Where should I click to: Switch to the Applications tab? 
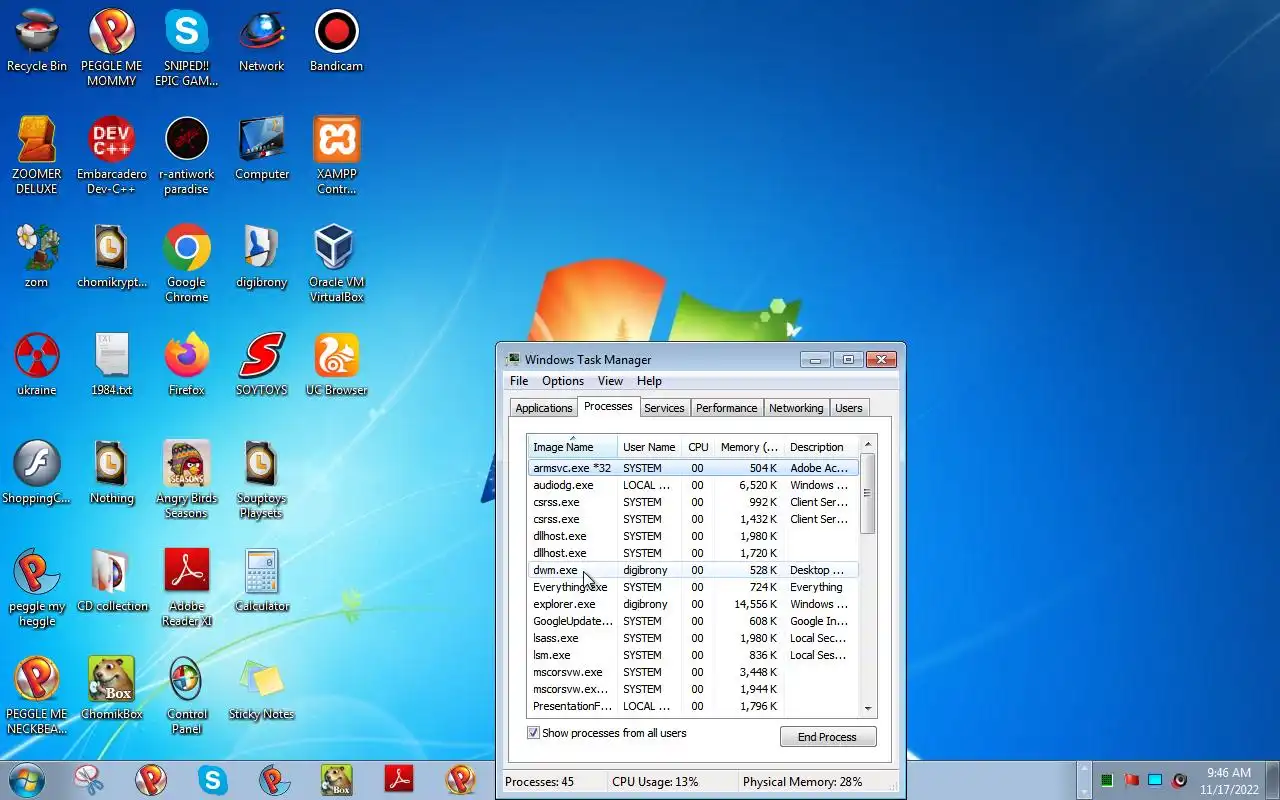pyautogui.click(x=544, y=408)
